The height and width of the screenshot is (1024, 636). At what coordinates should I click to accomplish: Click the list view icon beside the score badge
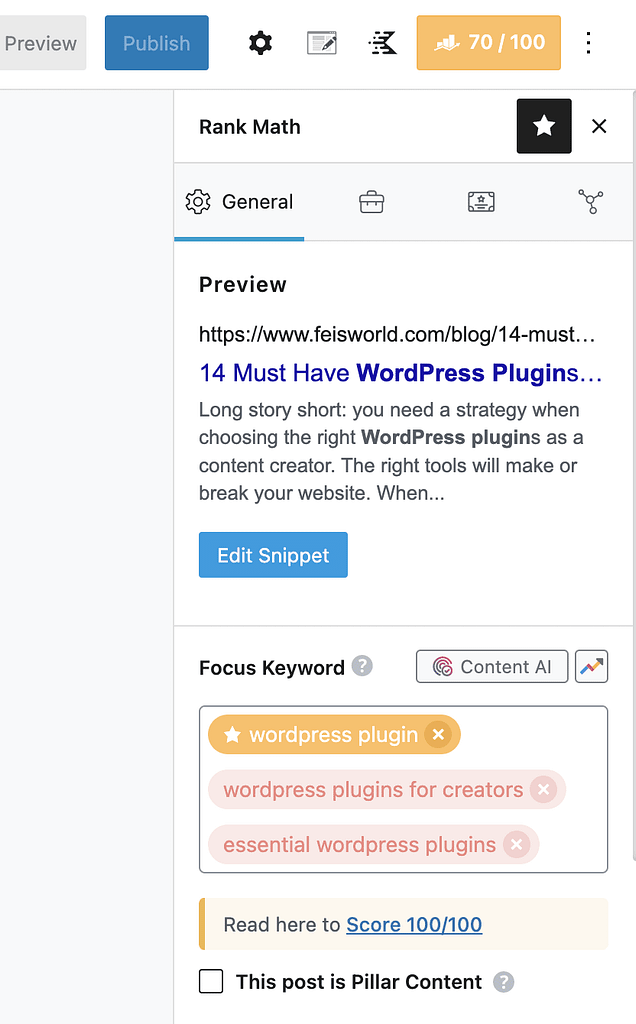click(382, 43)
